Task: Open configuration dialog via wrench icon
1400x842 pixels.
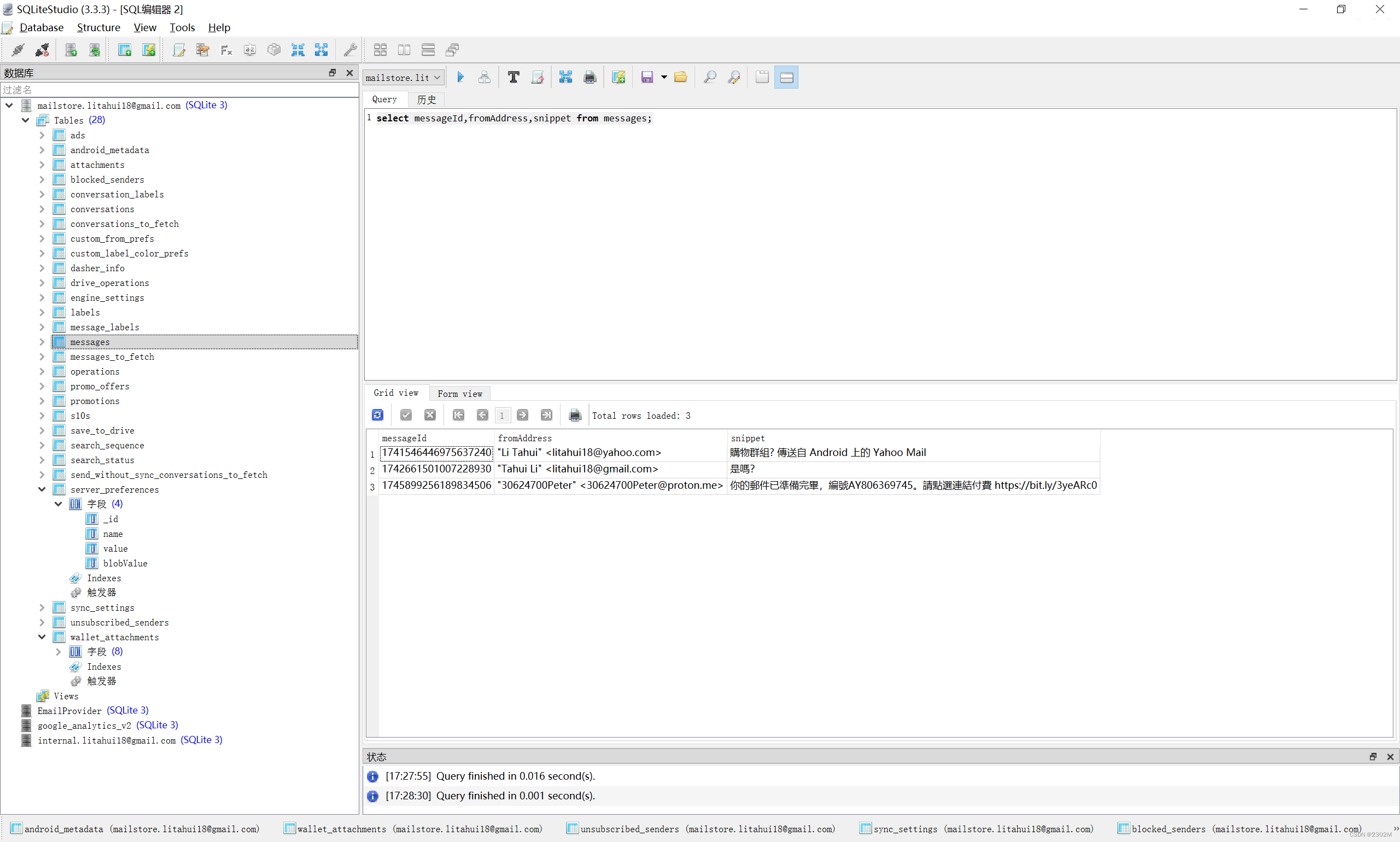Action: coord(350,50)
